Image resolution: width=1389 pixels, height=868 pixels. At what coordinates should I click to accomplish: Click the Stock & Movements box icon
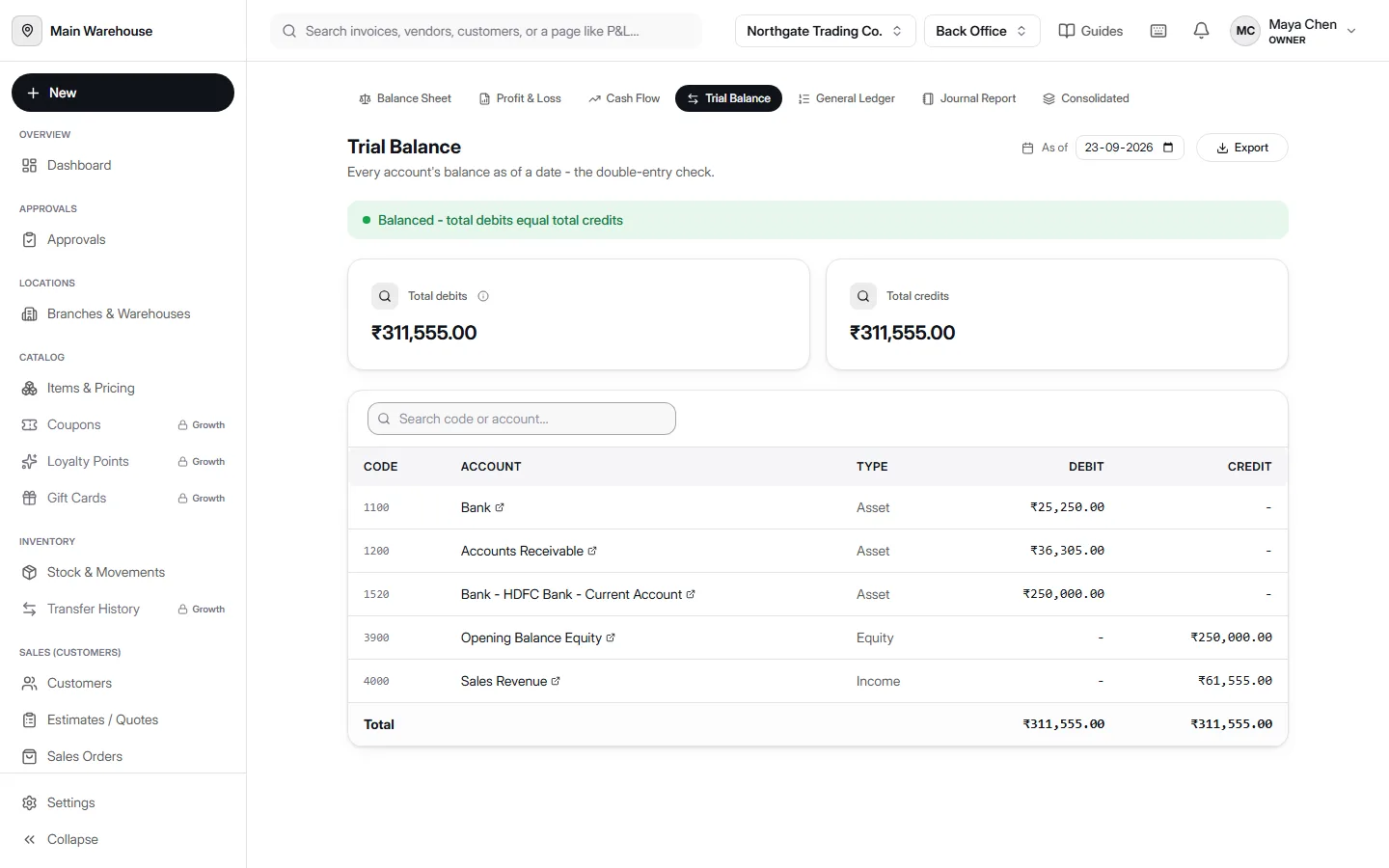tap(30, 572)
